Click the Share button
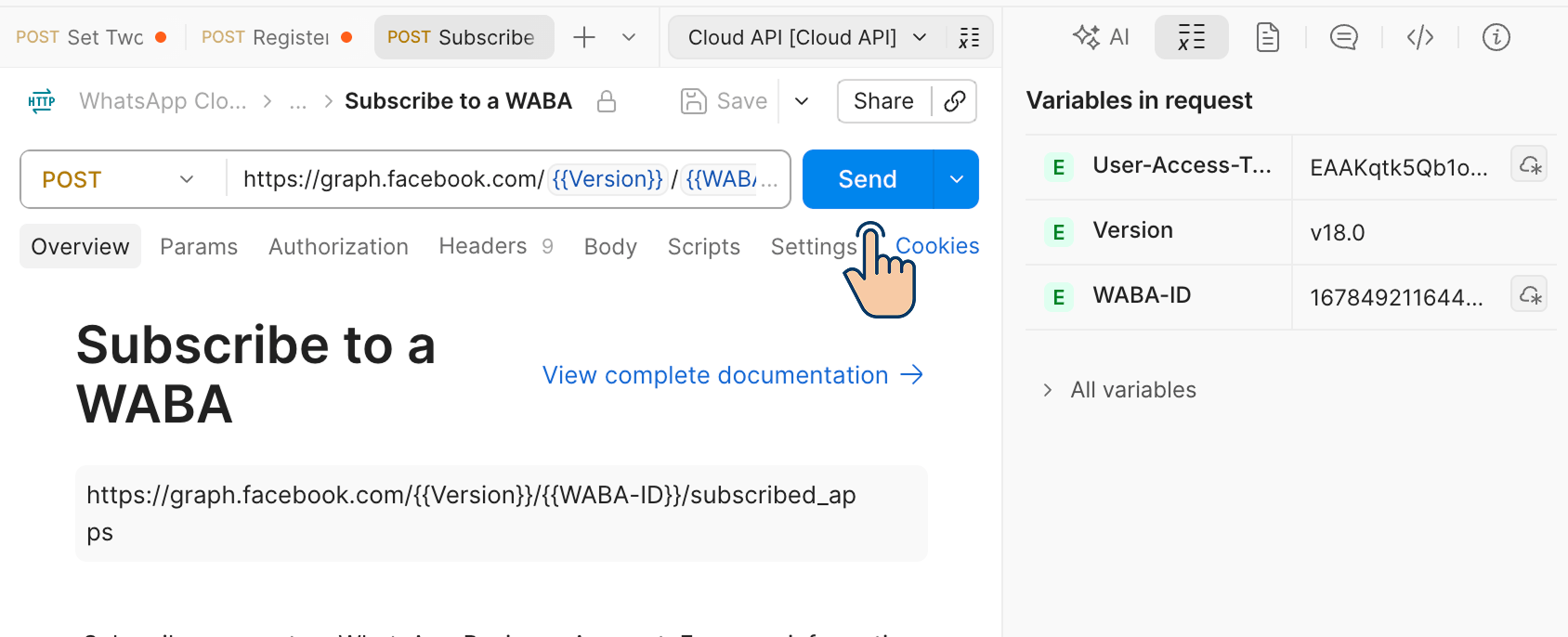 [883, 101]
